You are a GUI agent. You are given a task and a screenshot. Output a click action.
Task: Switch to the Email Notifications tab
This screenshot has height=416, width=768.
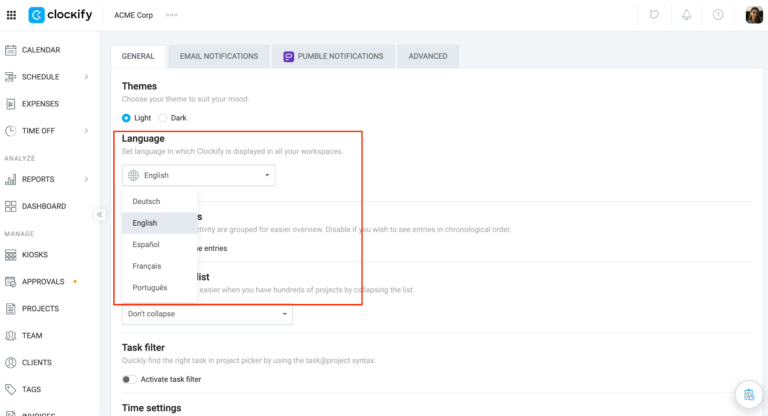pos(219,56)
